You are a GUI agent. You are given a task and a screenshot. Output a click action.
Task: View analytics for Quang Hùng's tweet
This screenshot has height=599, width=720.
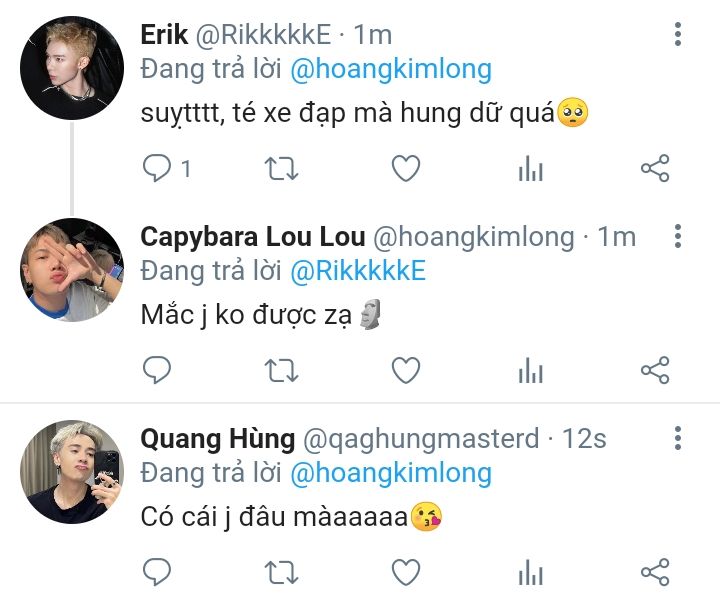pyautogui.click(x=531, y=572)
